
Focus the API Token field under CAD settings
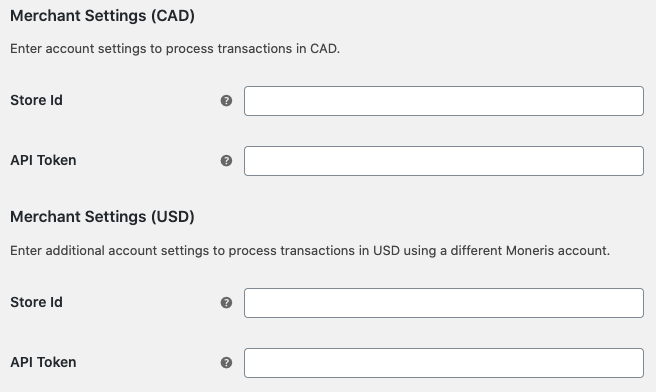click(x=444, y=161)
